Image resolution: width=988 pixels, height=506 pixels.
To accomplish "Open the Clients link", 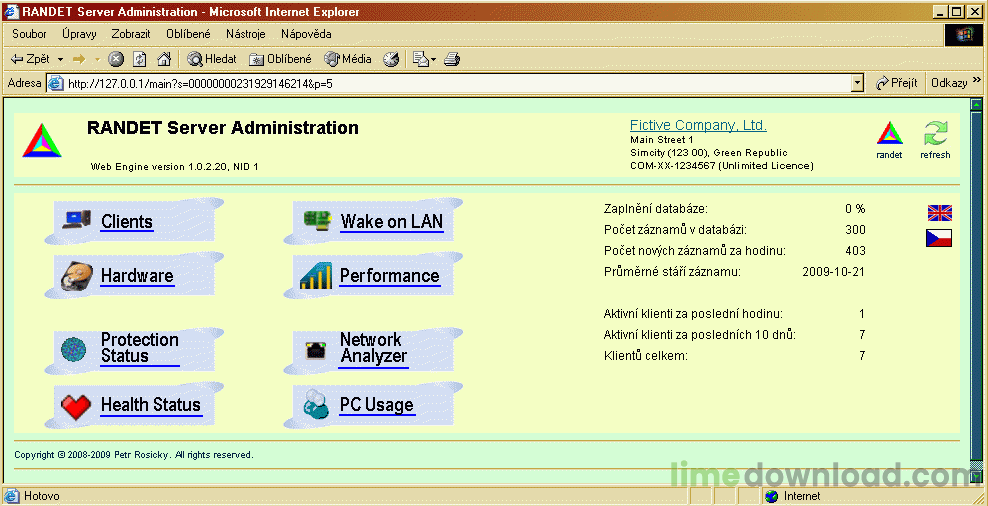I will click(x=127, y=222).
